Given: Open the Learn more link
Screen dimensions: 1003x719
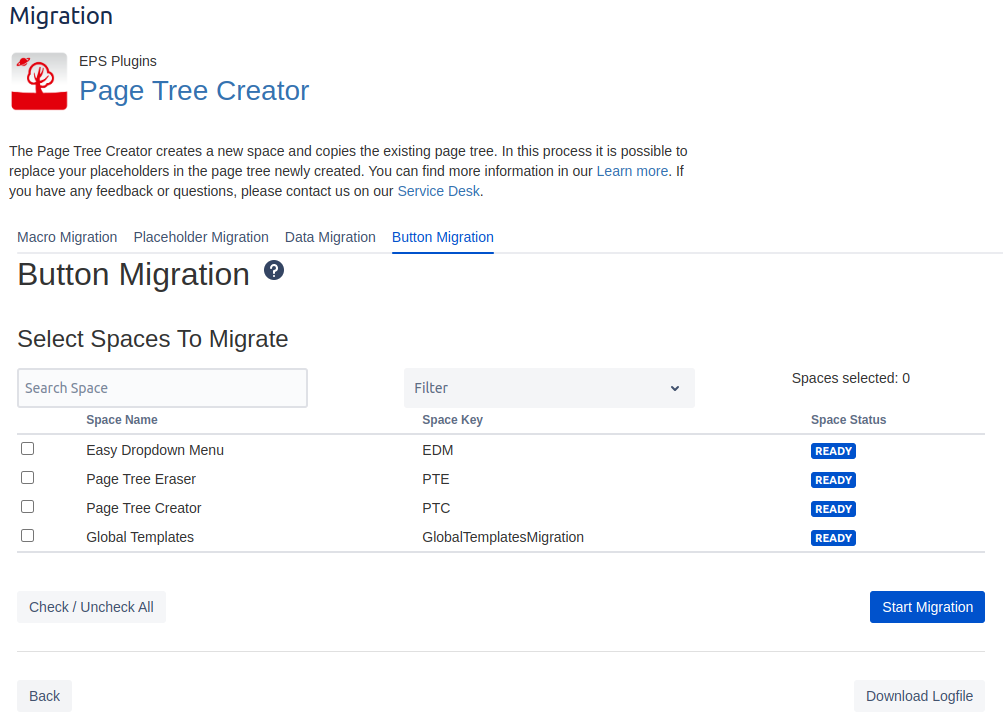Looking at the screenshot, I should pos(632,171).
